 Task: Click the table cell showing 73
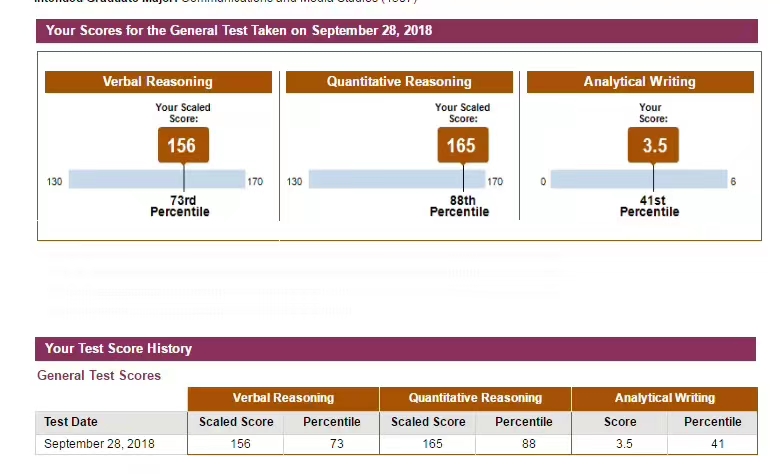pos(332,444)
